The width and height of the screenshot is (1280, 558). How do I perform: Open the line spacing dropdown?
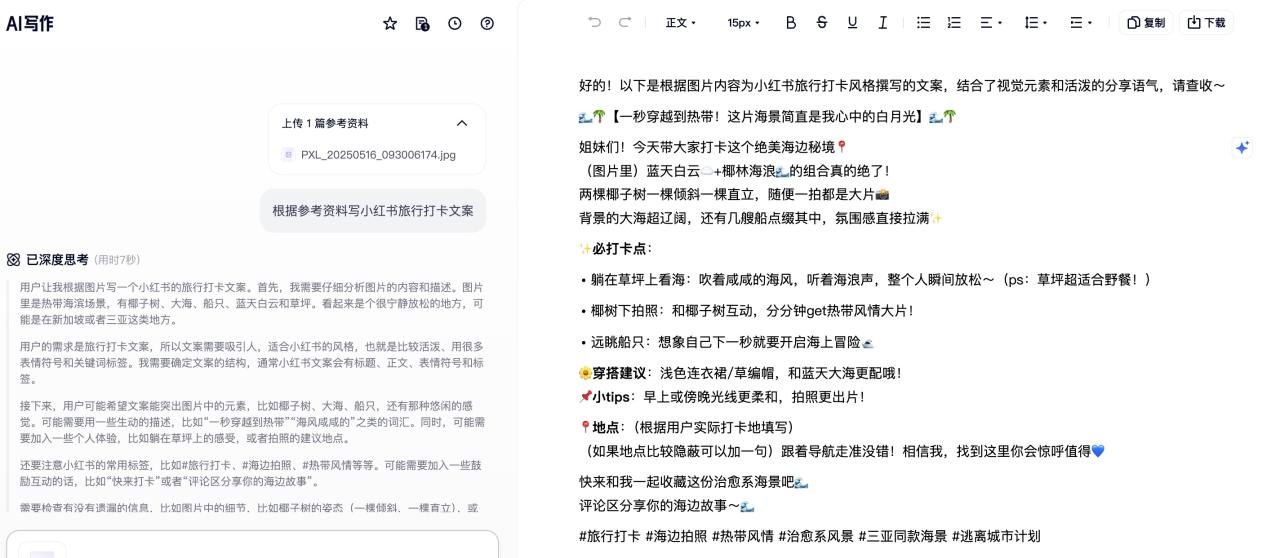point(1036,22)
